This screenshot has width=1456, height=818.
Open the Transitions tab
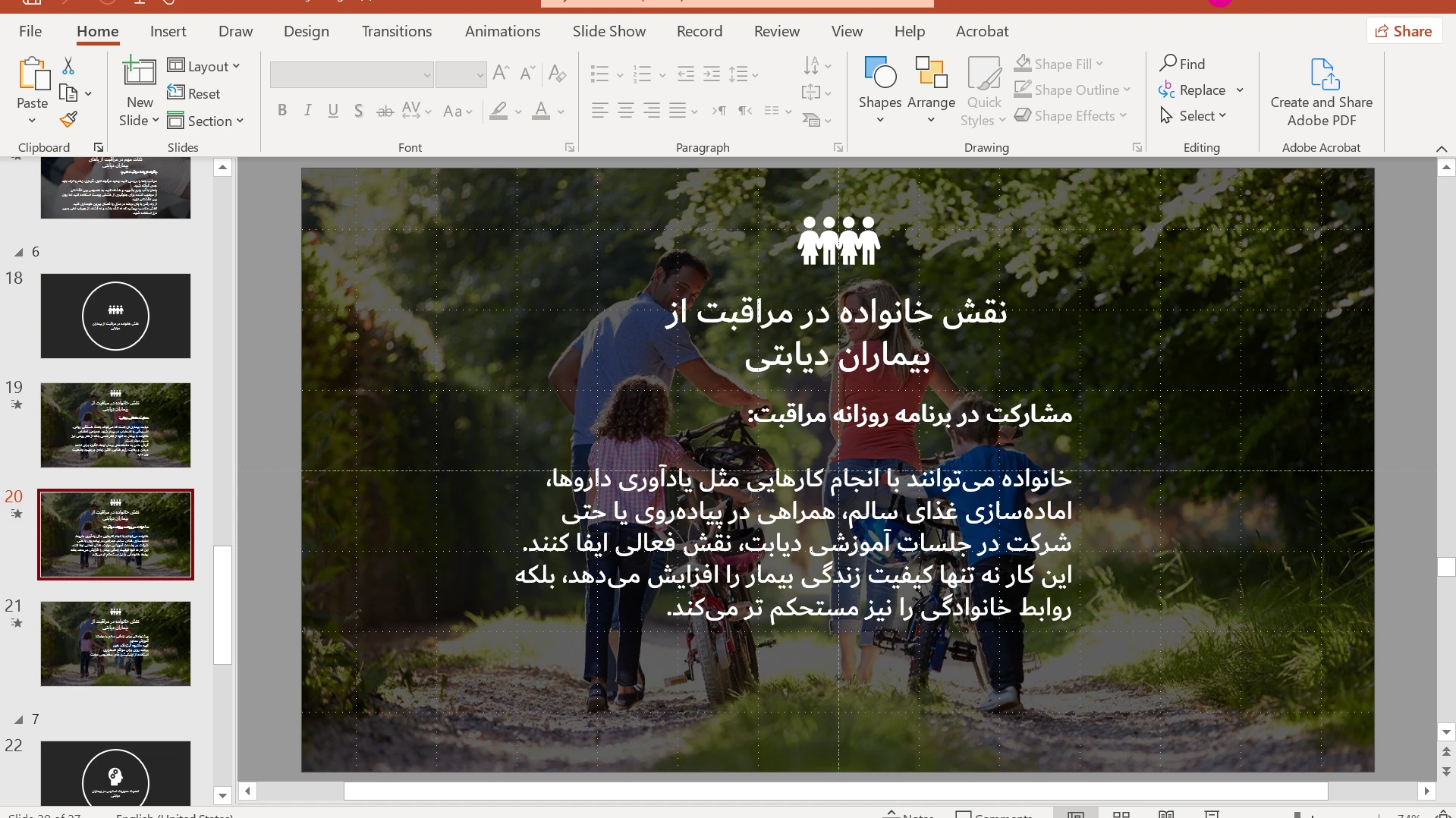(x=397, y=31)
